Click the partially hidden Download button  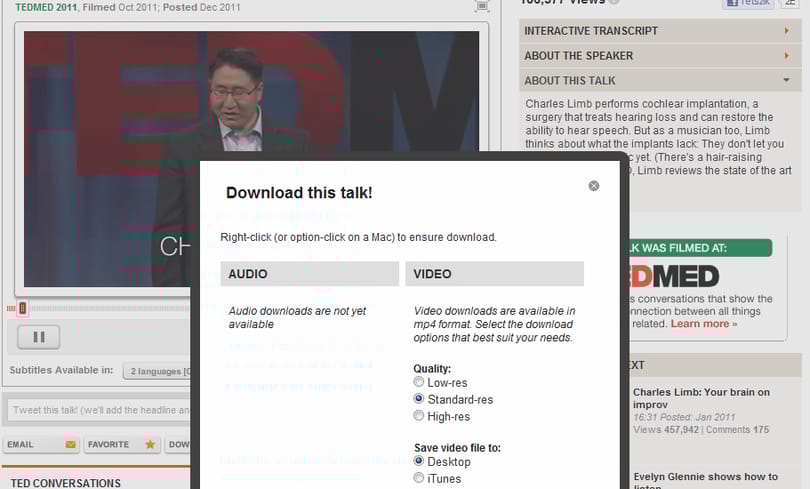pos(178,445)
